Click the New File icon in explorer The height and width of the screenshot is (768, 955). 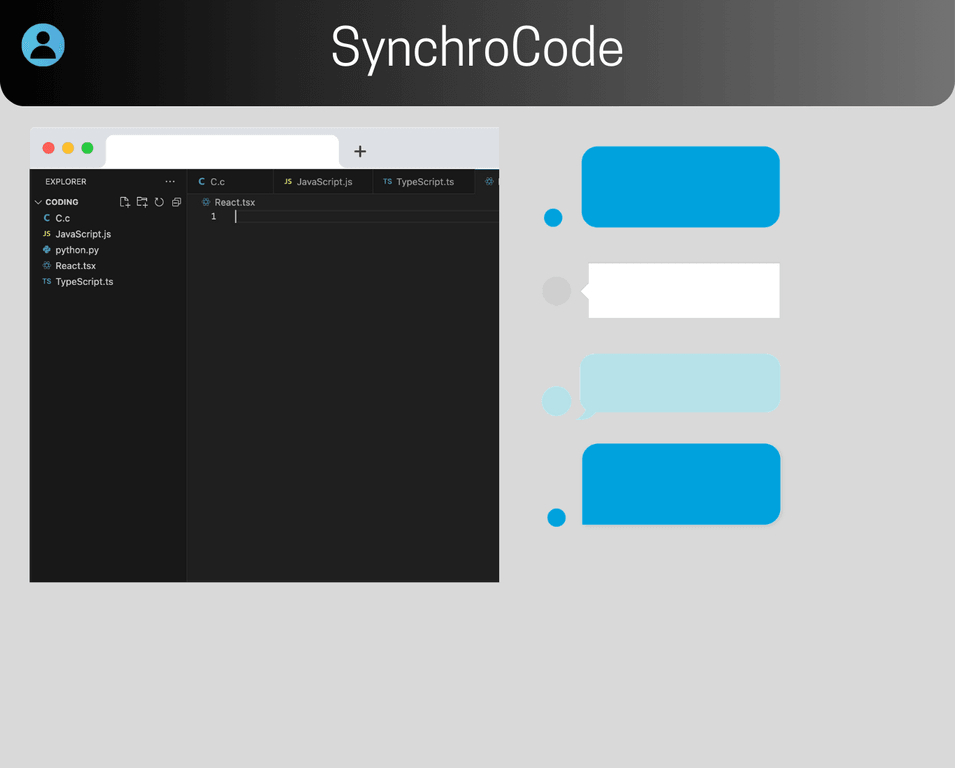[x=125, y=202]
